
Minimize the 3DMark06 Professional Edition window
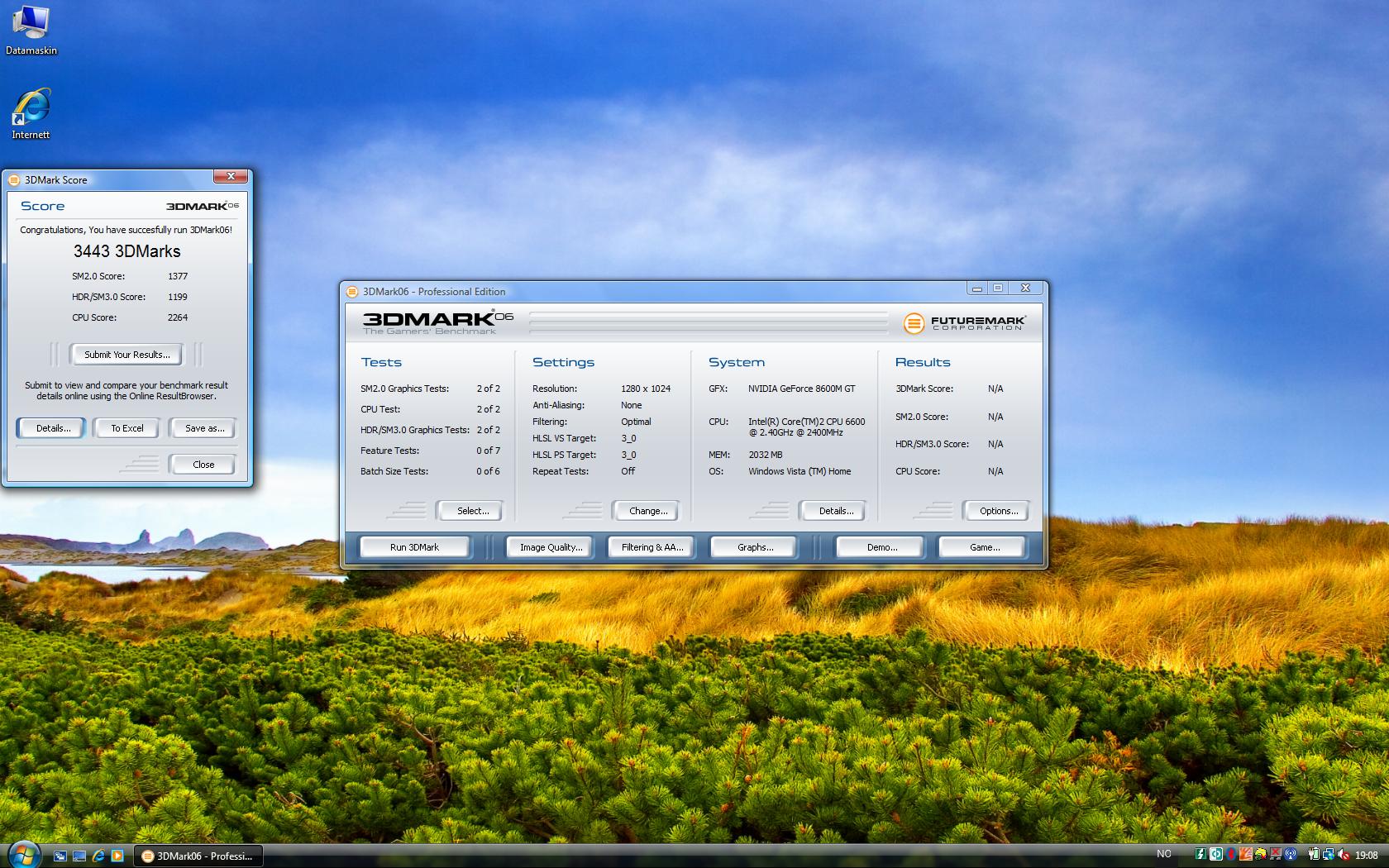(976, 288)
